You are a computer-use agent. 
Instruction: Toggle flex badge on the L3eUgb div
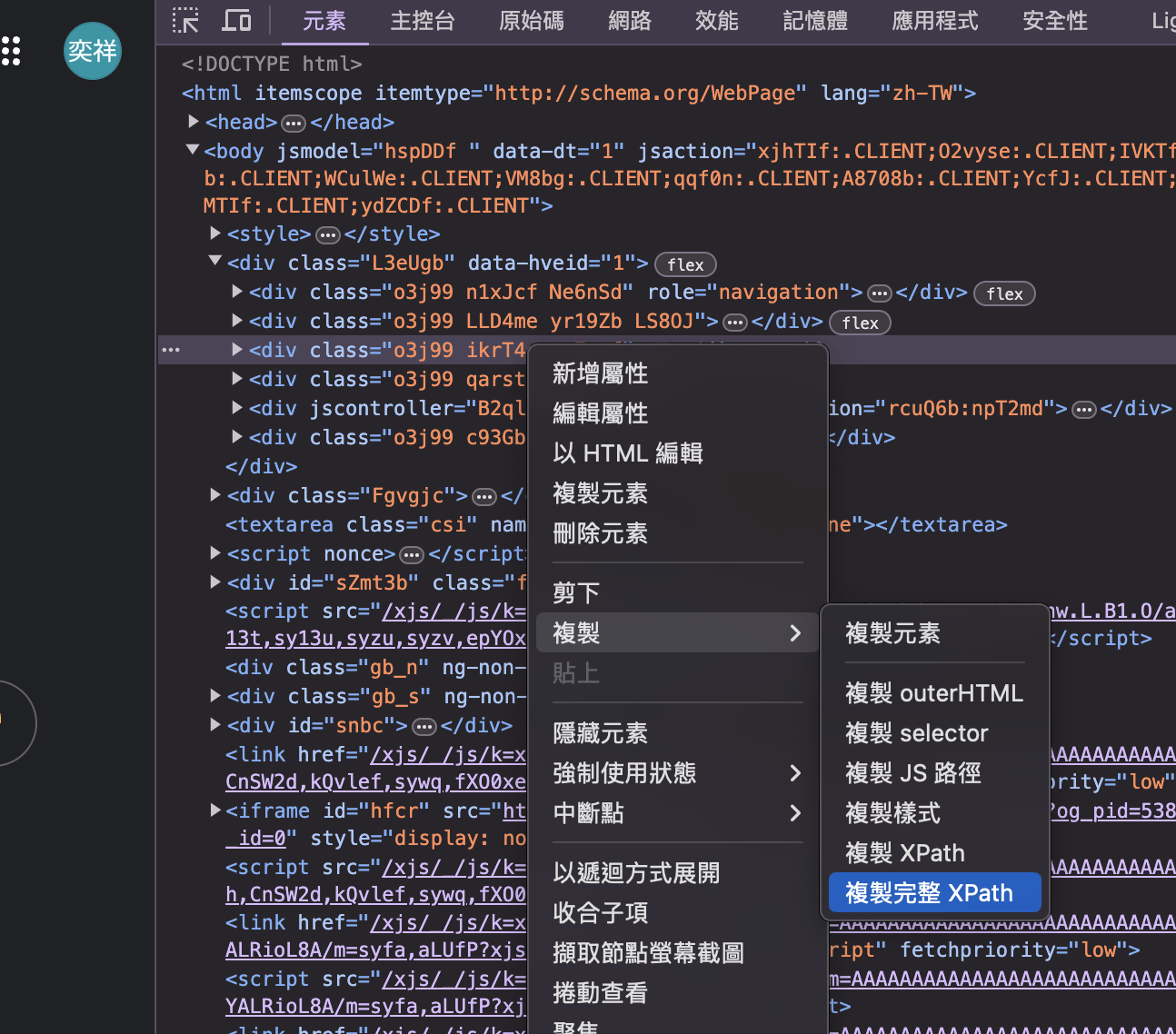point(685,264)
